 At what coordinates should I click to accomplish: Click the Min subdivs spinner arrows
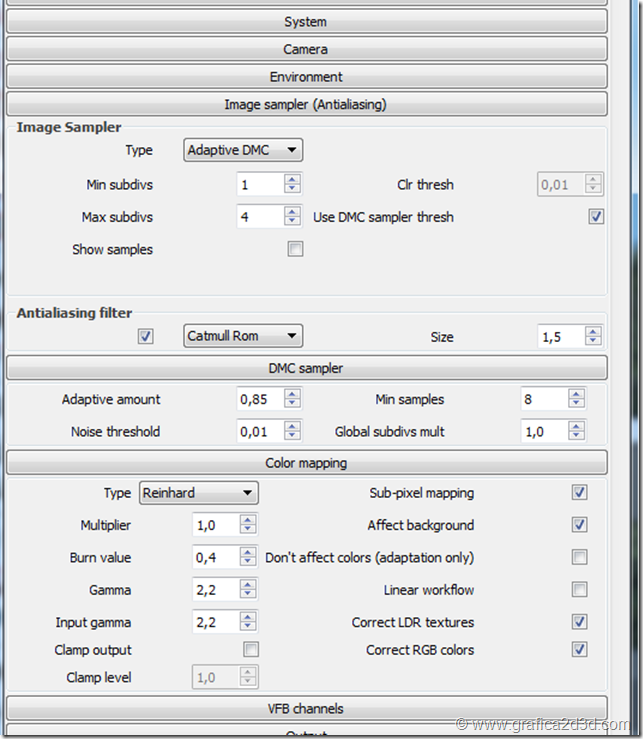click(292, 184)
